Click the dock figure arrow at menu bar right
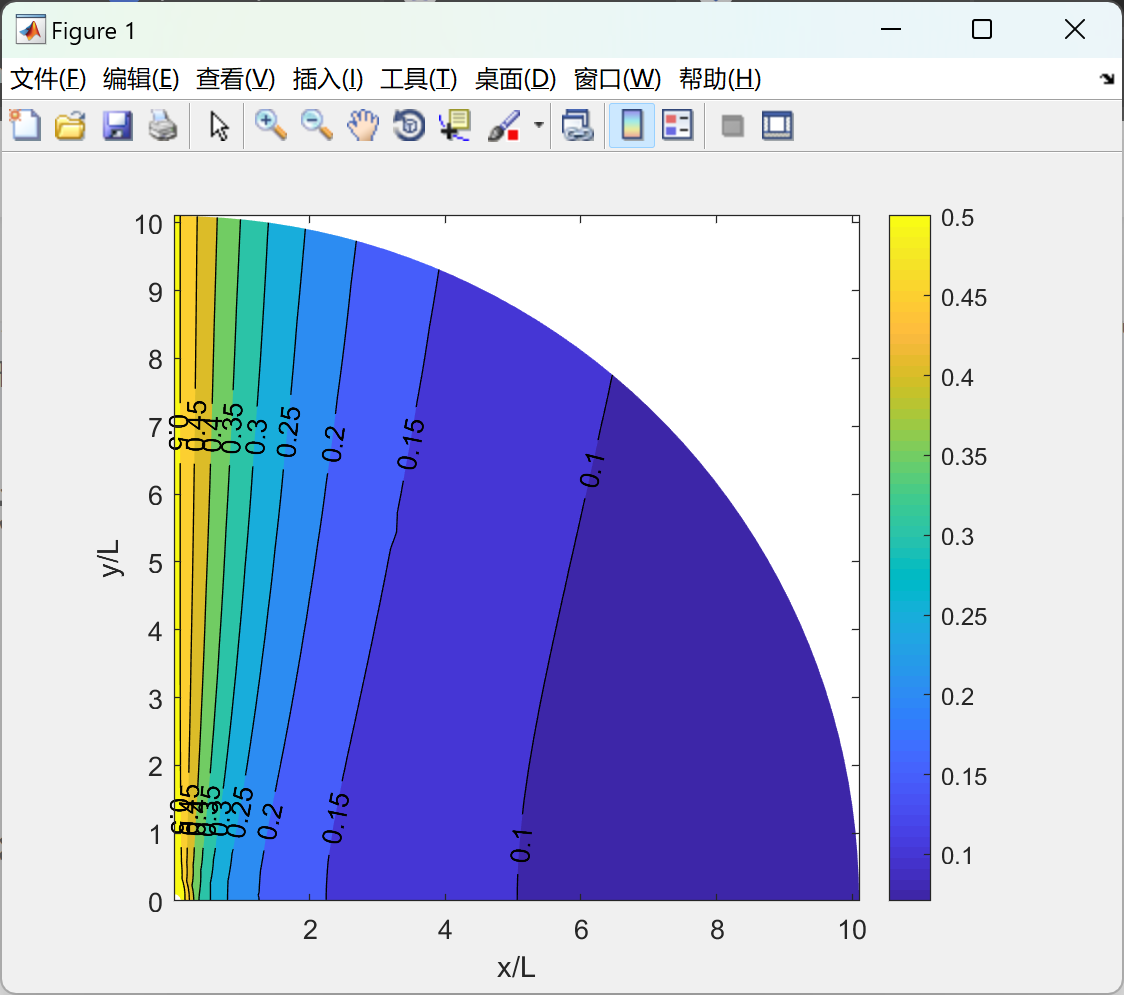Screen dimensions: 1124x995 (x=1107, y=79)
